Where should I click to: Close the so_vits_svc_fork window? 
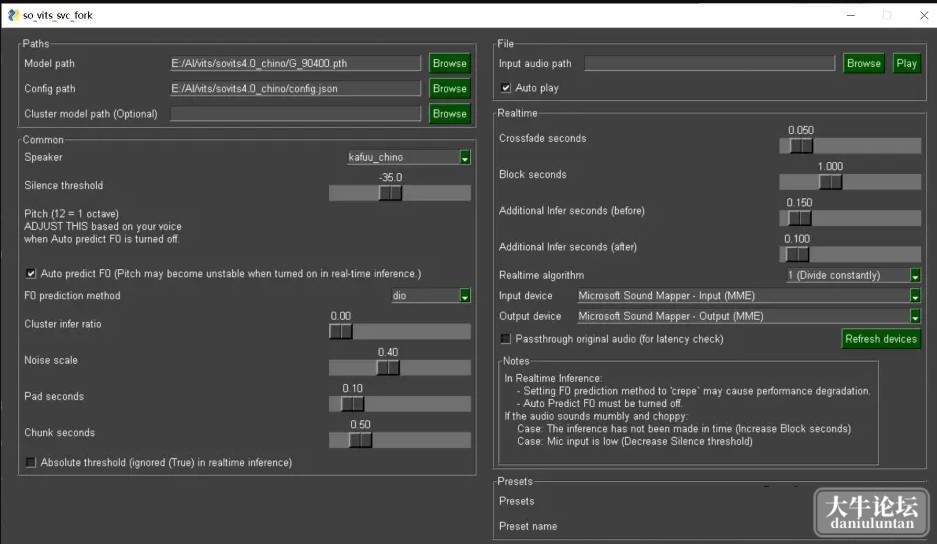[924, 16]
